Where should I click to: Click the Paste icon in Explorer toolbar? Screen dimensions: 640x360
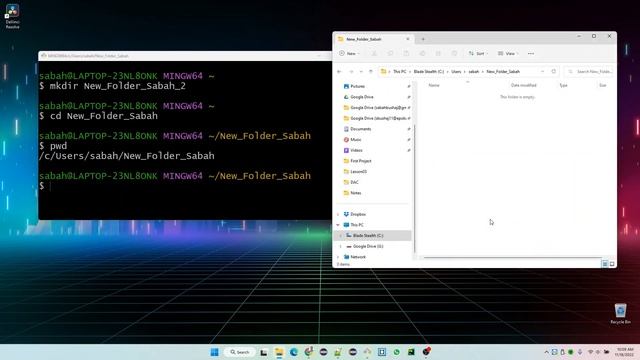406,53
